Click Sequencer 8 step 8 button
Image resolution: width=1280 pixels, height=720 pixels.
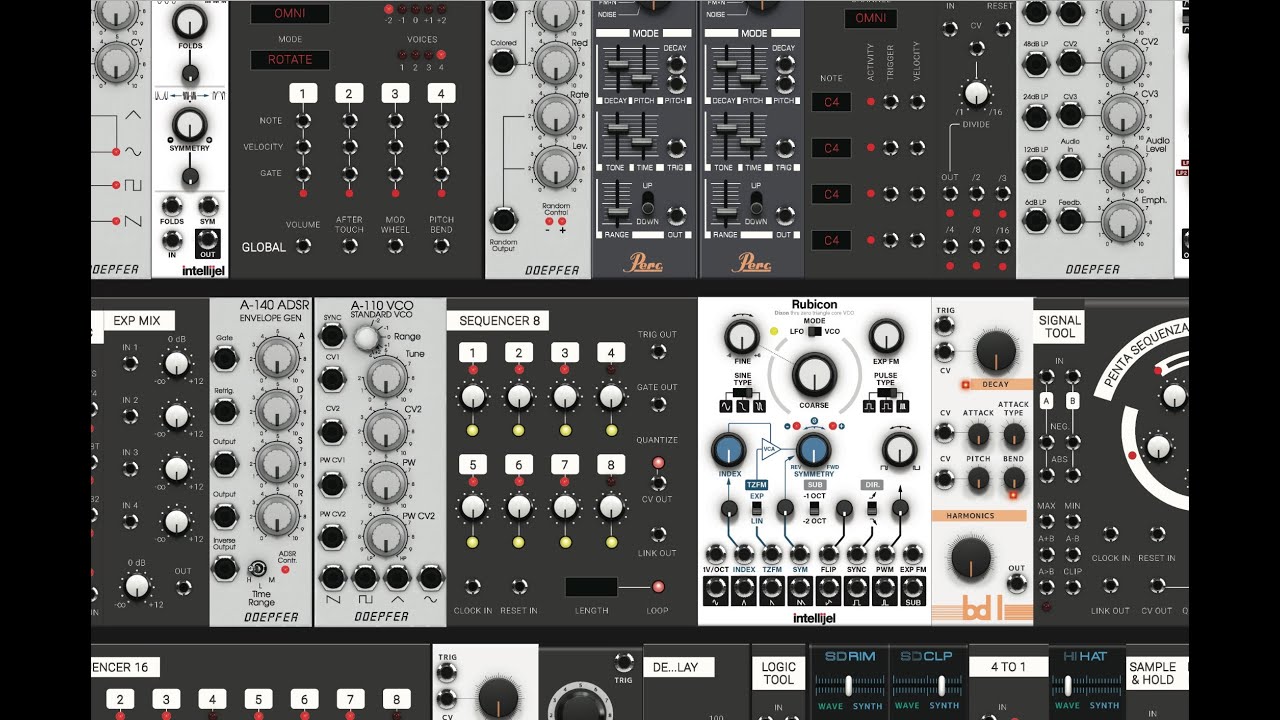[611, 465]
